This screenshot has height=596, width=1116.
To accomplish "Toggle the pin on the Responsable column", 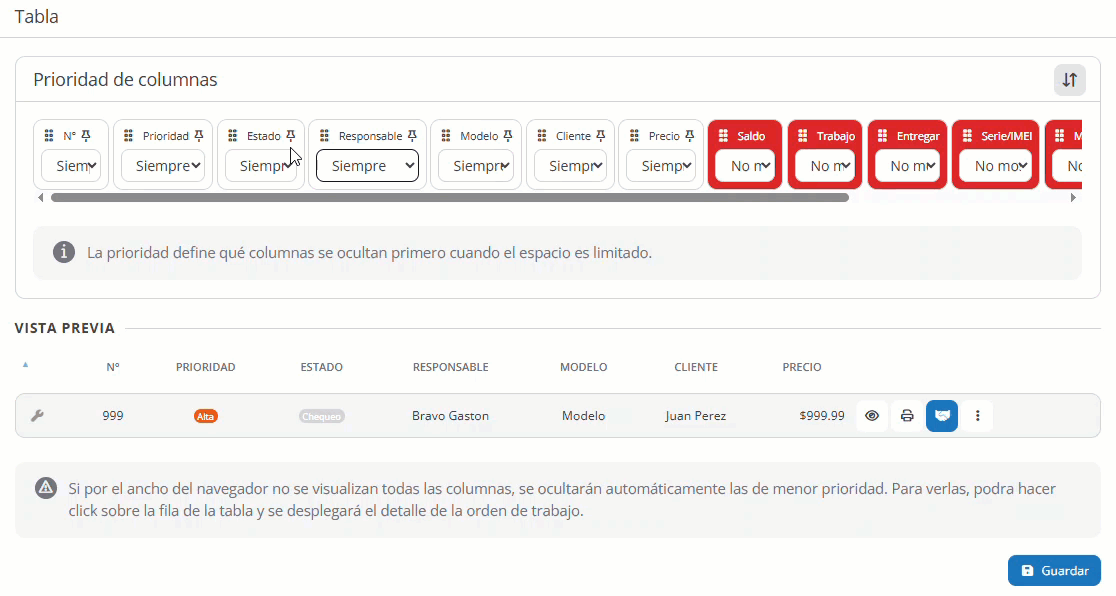I will click(x=412, y=135).
